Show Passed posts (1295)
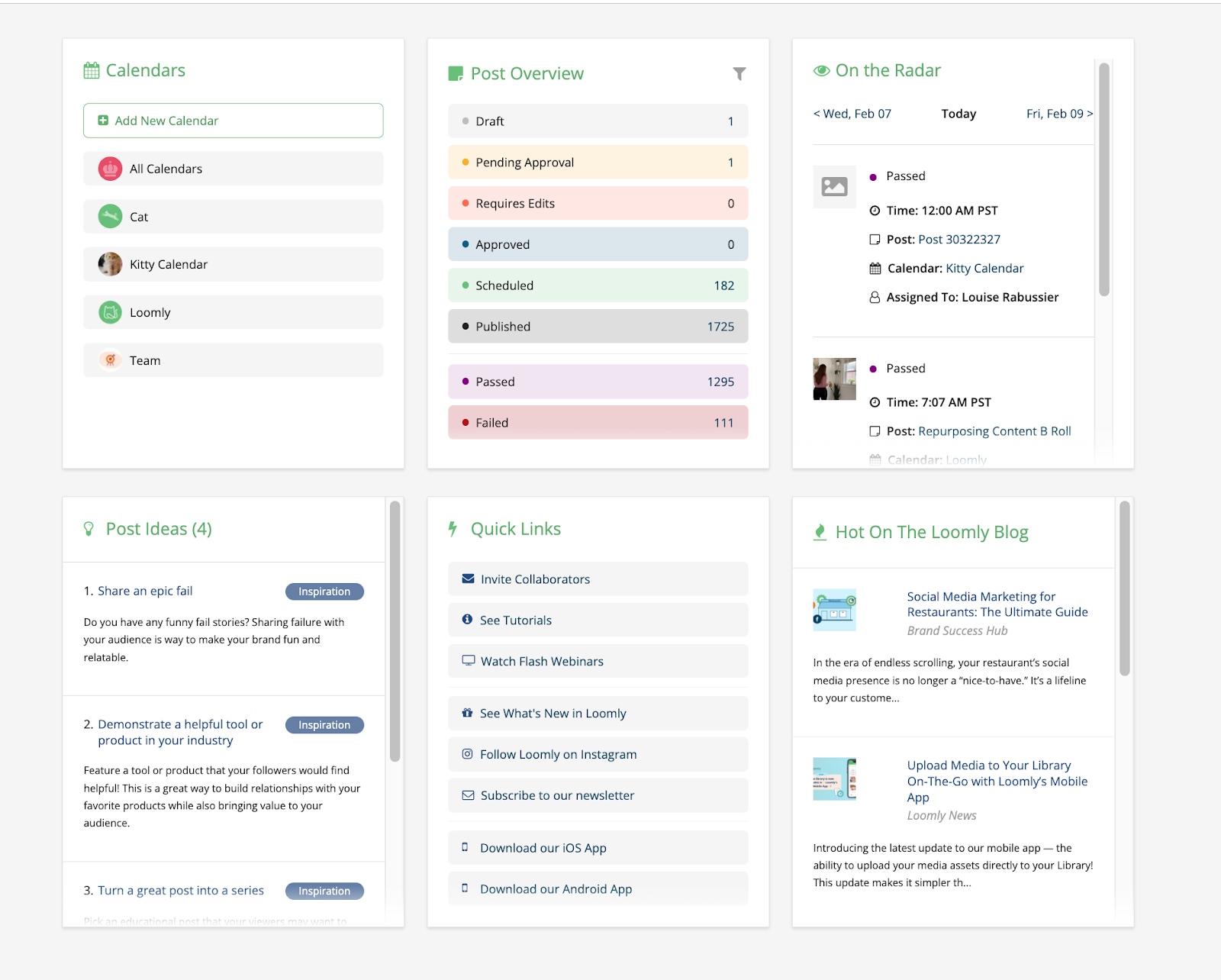This screenshot has height=980, width=1221. 598,382
